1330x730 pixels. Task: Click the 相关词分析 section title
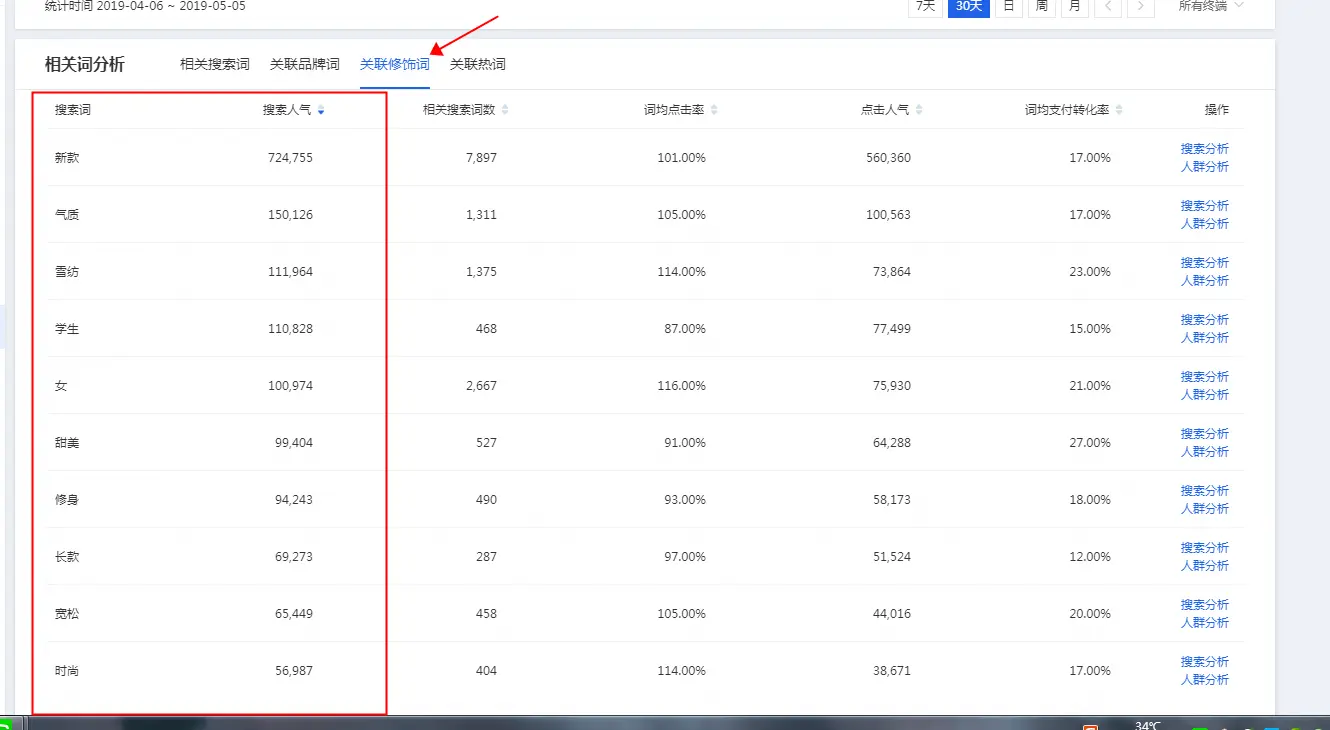pos(85,65)
